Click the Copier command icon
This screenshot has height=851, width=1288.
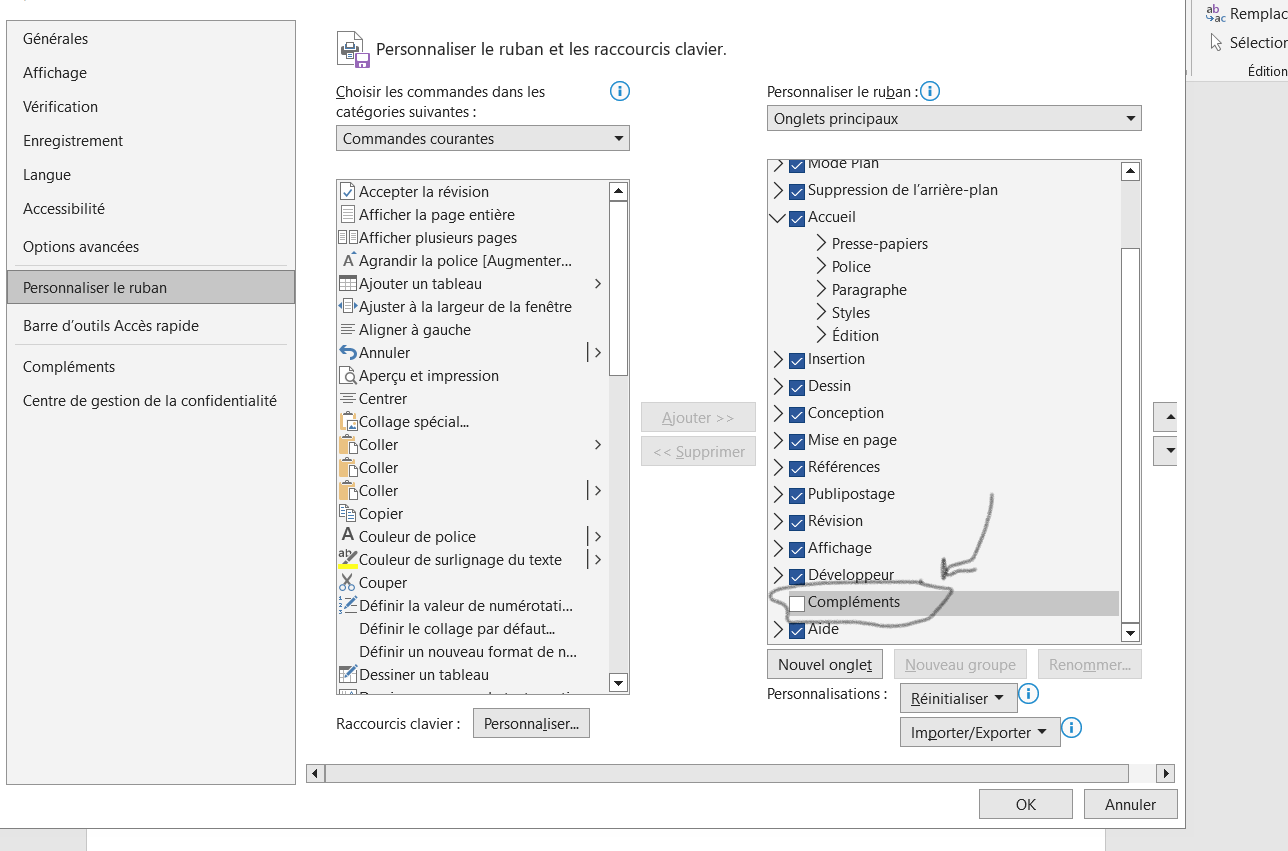pos(348,513)
